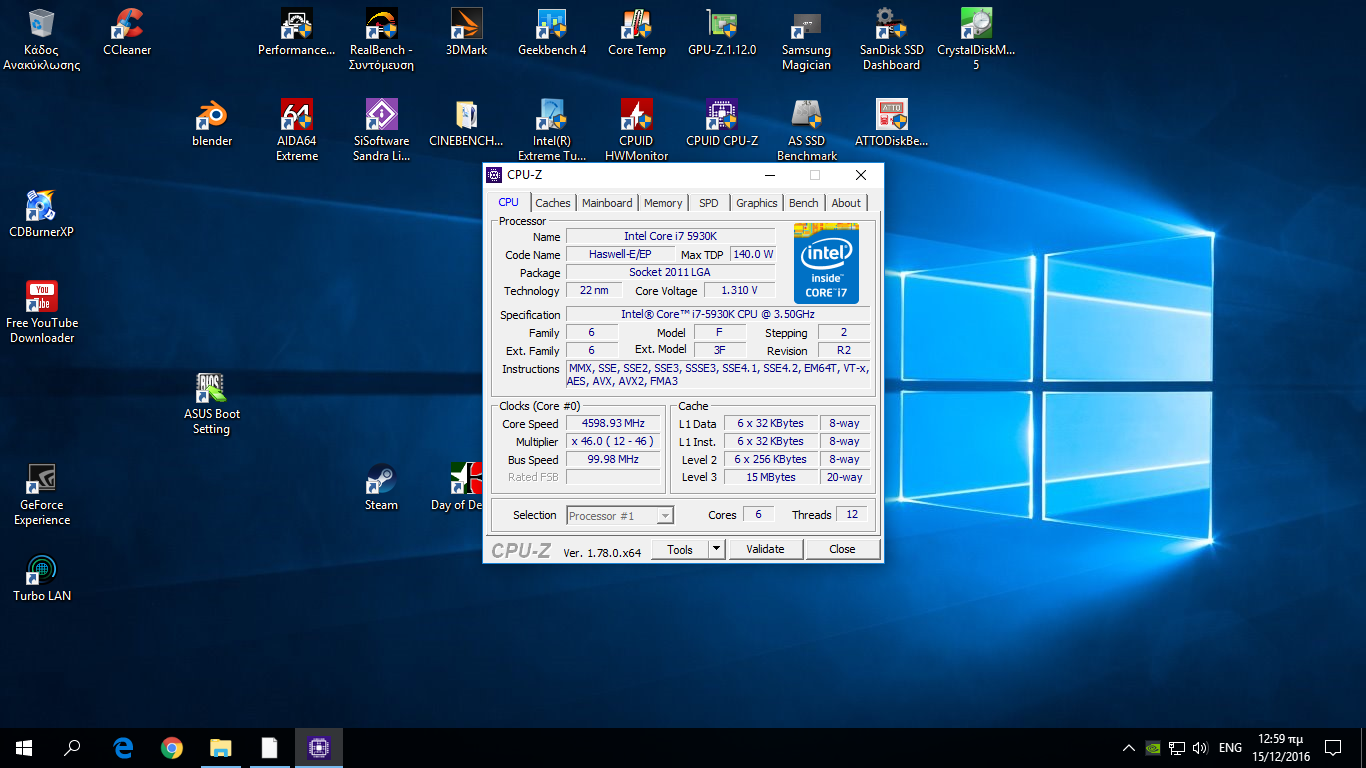Switch to the Bench tab

click(x=804, y=202)
